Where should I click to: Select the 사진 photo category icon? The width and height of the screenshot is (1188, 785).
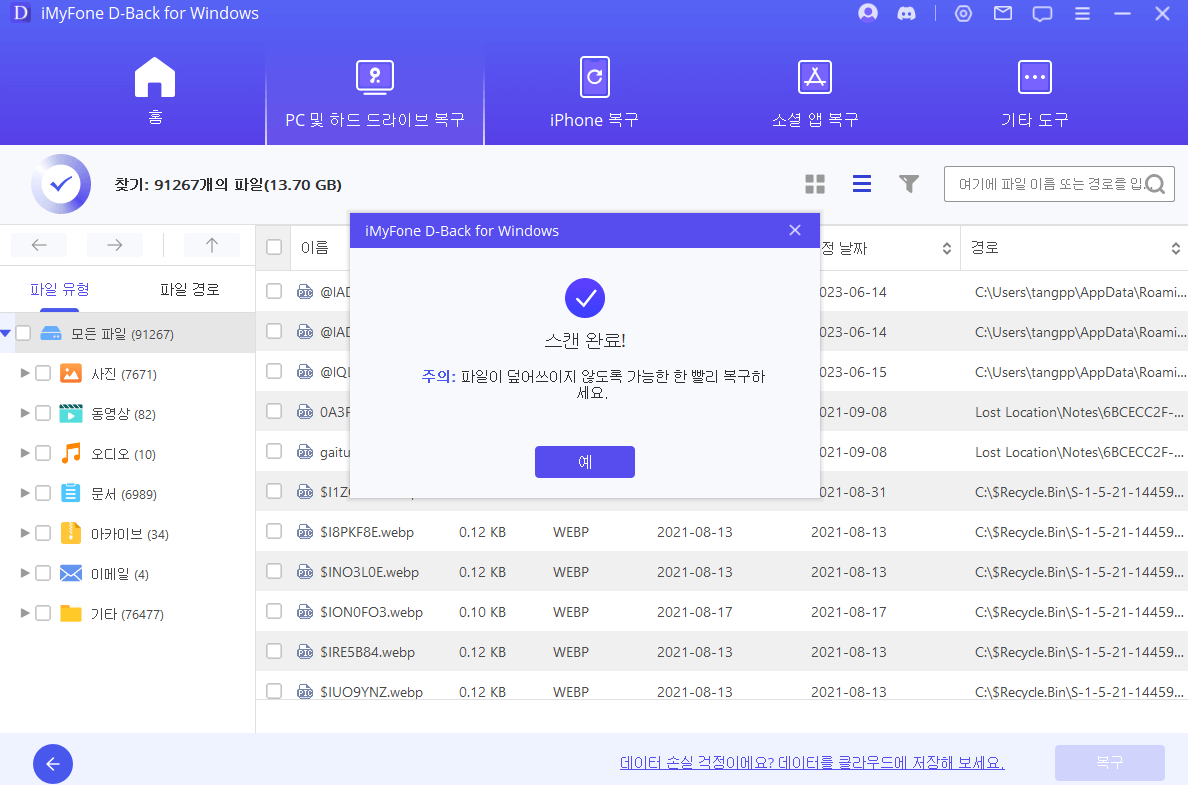click(x=70, y=373)
